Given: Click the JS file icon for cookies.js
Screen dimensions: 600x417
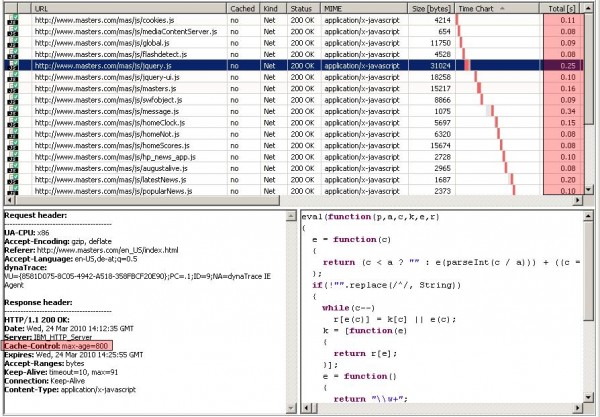Looking at the screenshot, I should [x=13, y=20].
